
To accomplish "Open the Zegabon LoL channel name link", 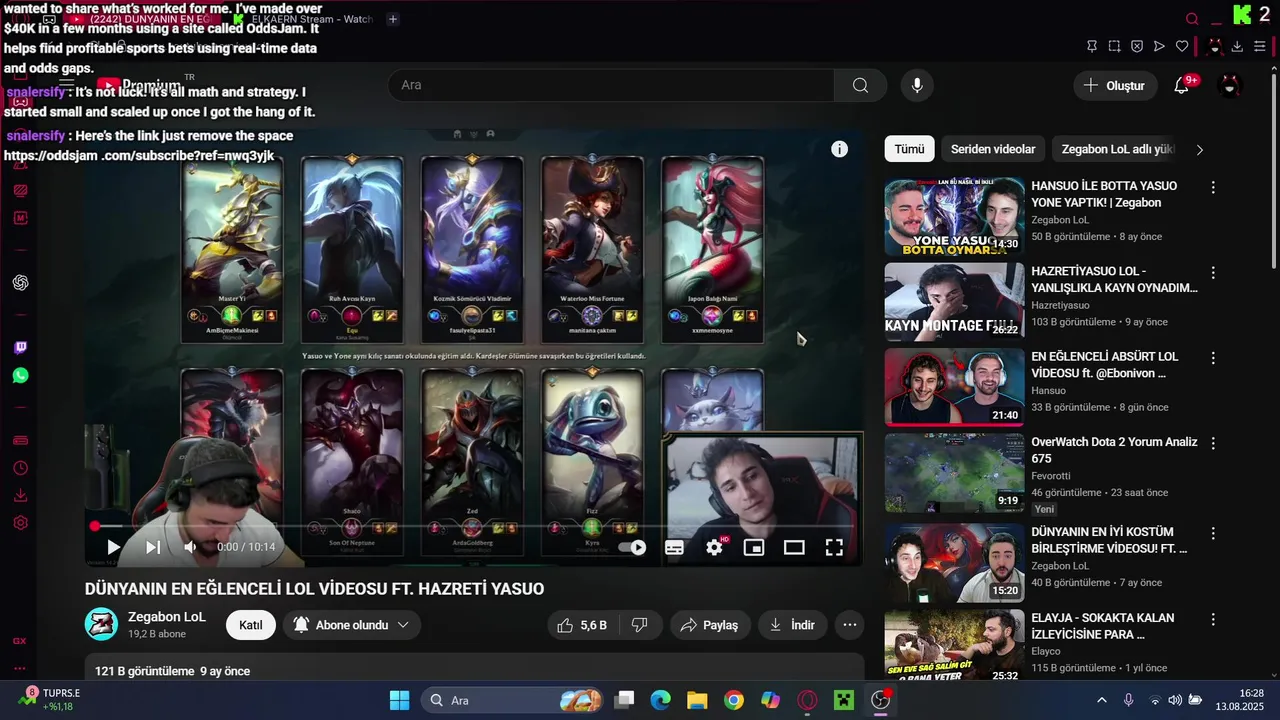I will (x=167, y=617).
